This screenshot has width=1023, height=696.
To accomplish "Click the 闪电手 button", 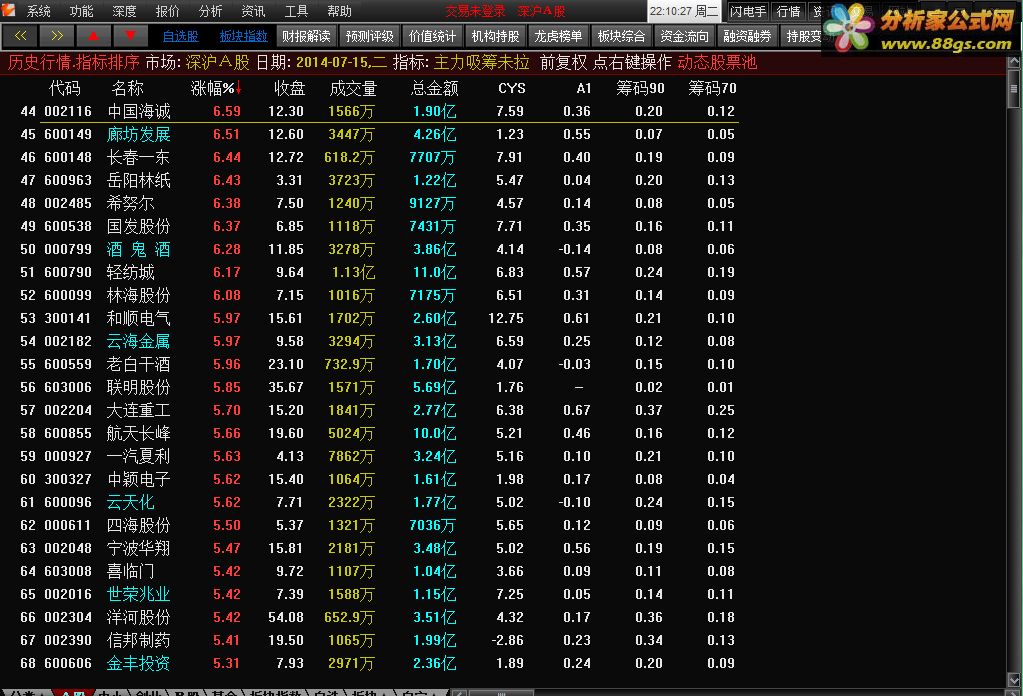I will (x=748, y=11).
